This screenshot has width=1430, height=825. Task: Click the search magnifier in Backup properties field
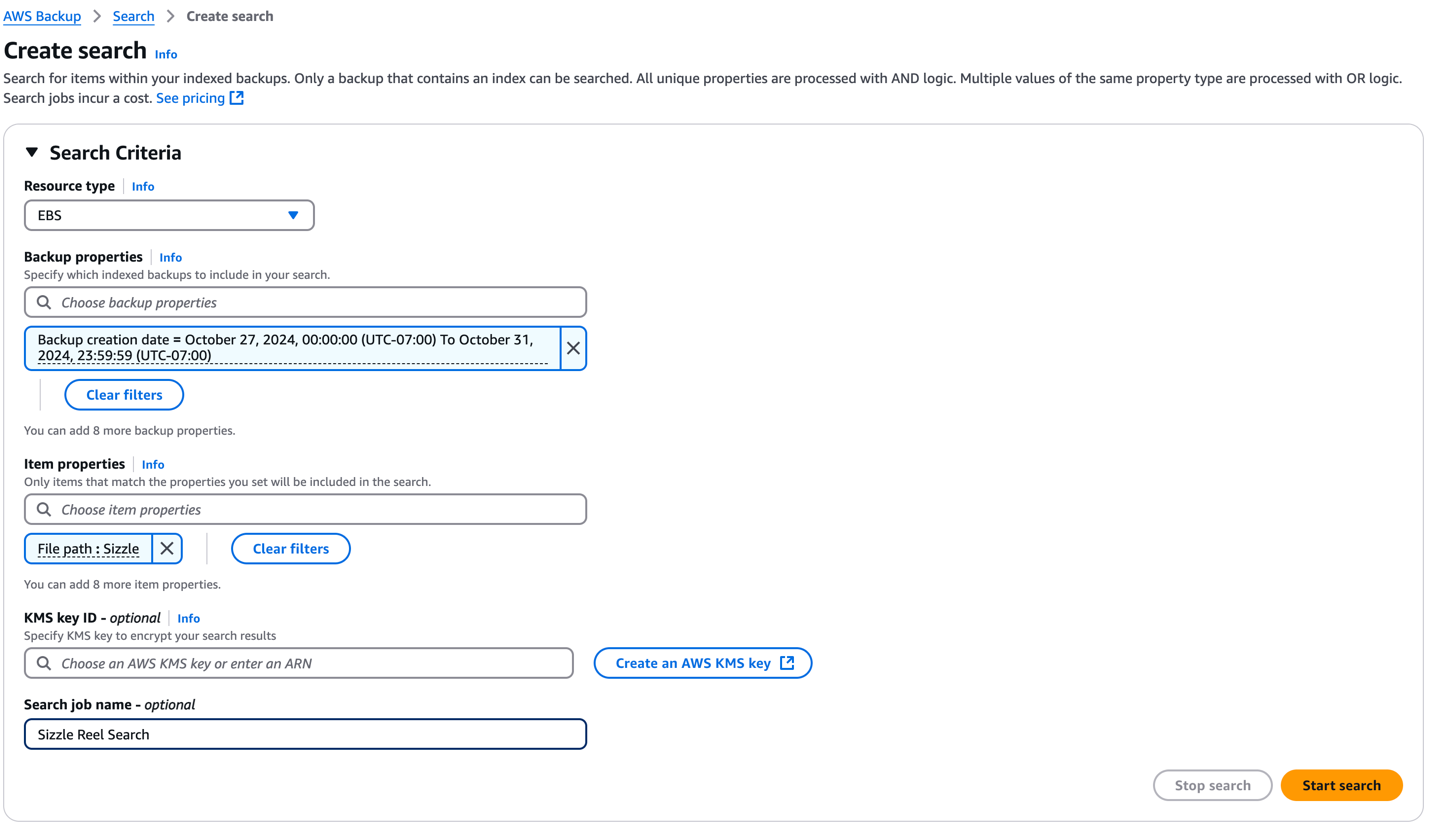43,302
